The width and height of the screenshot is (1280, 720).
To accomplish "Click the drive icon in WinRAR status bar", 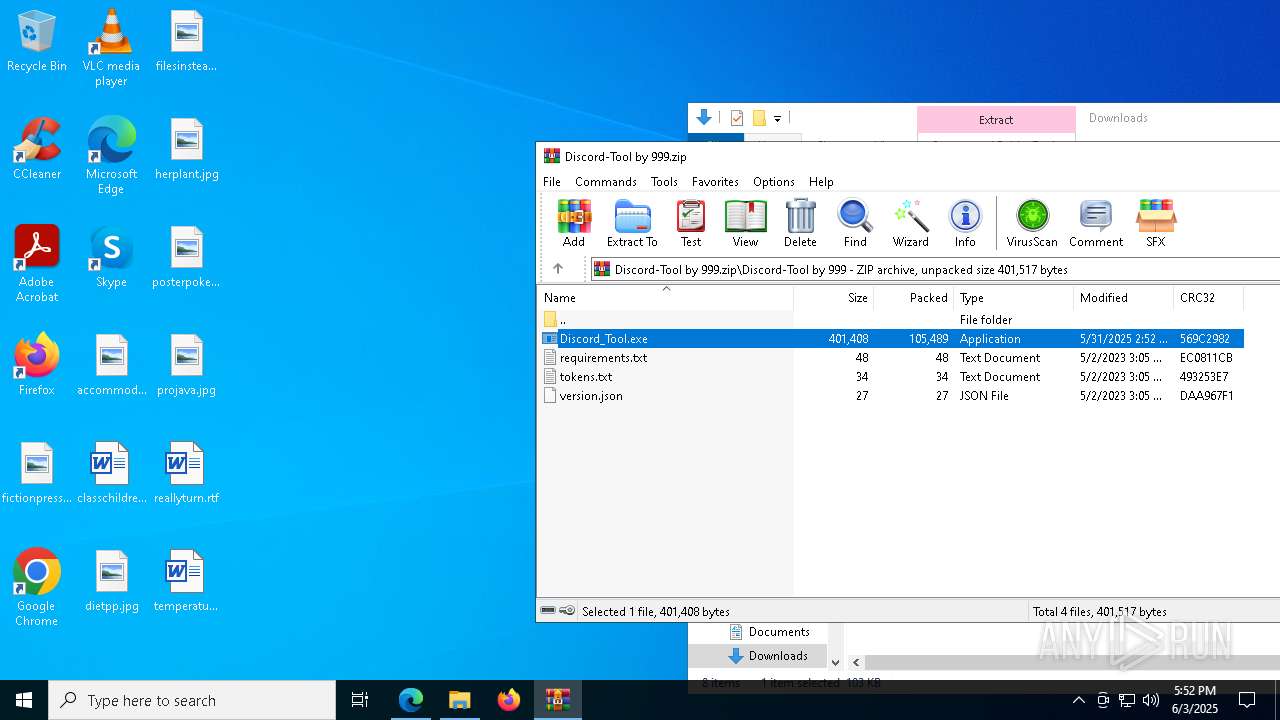I will click(548, 611).
